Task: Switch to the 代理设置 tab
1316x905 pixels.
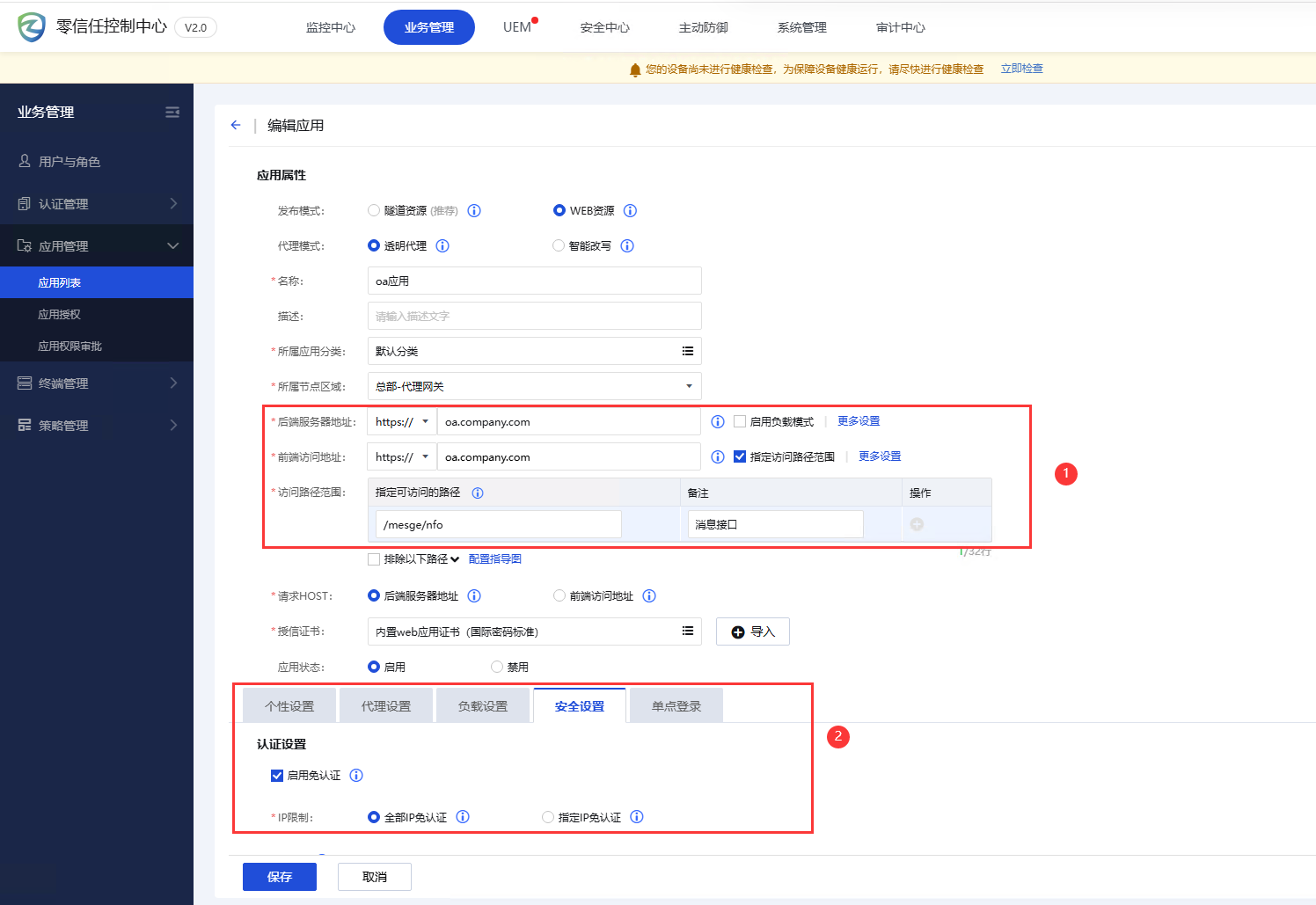Action: 386,706
